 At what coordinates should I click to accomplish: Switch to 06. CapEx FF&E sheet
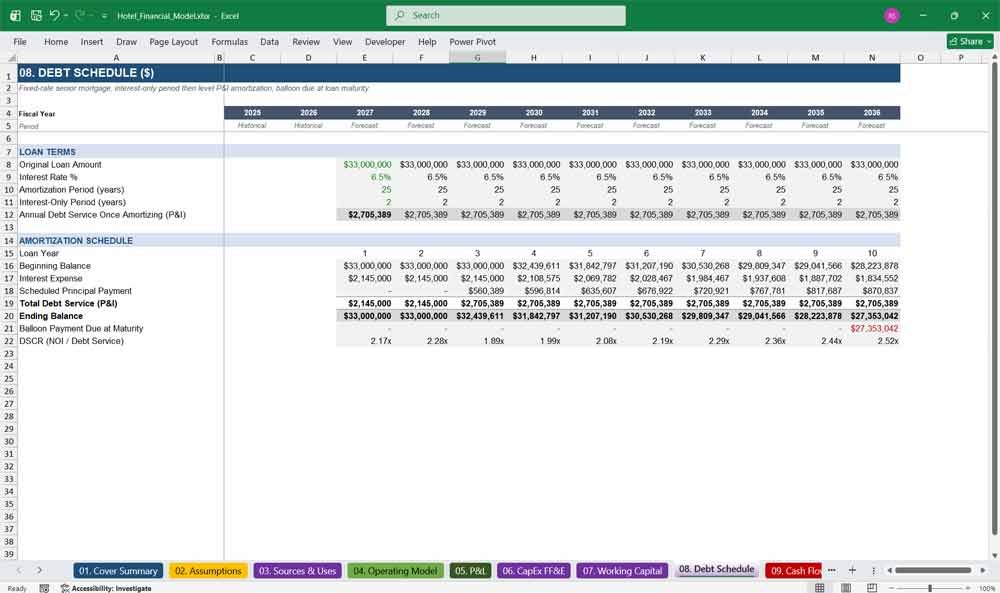(534, 571)
